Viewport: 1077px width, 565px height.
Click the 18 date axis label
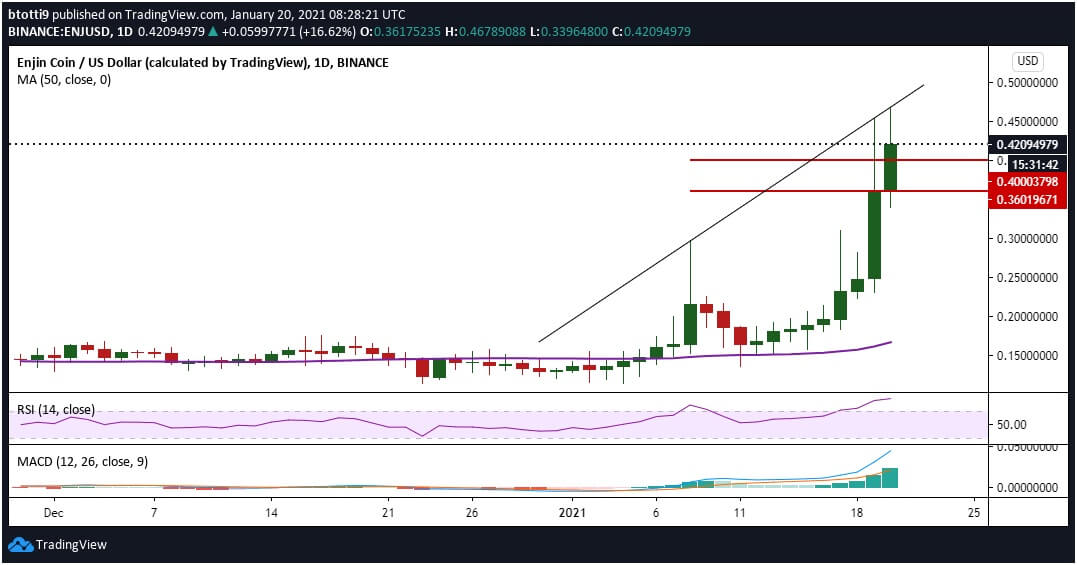coord(856,512)
